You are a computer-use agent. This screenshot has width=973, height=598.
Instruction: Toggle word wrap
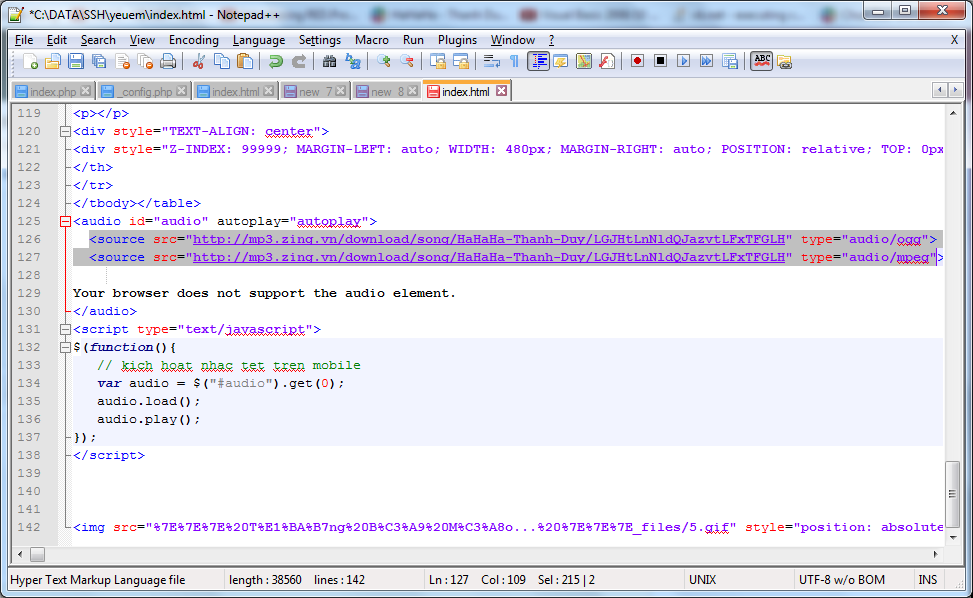click(x=490, y=61)
